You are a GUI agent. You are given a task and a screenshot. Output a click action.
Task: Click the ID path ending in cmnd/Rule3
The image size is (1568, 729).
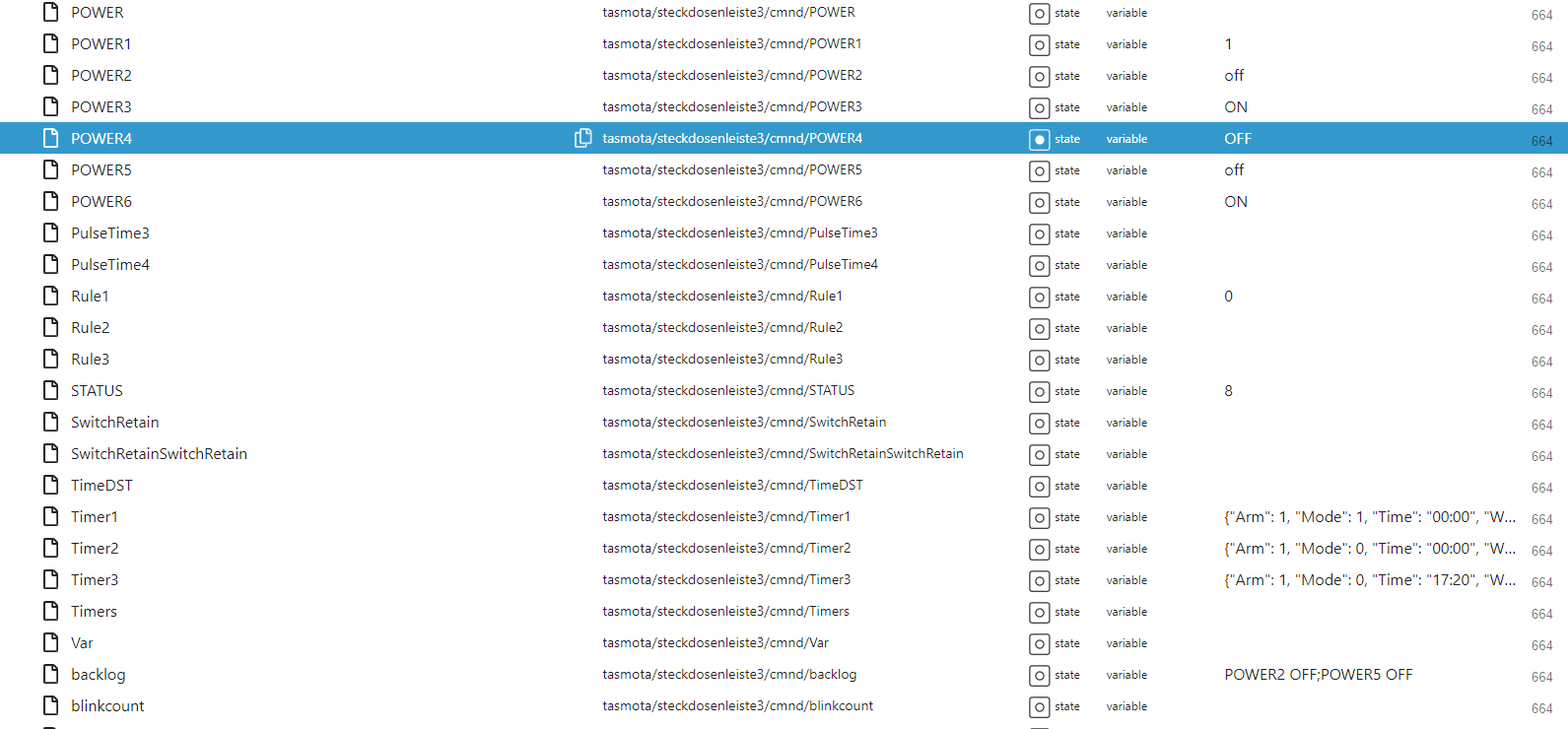tap(722, 359)
